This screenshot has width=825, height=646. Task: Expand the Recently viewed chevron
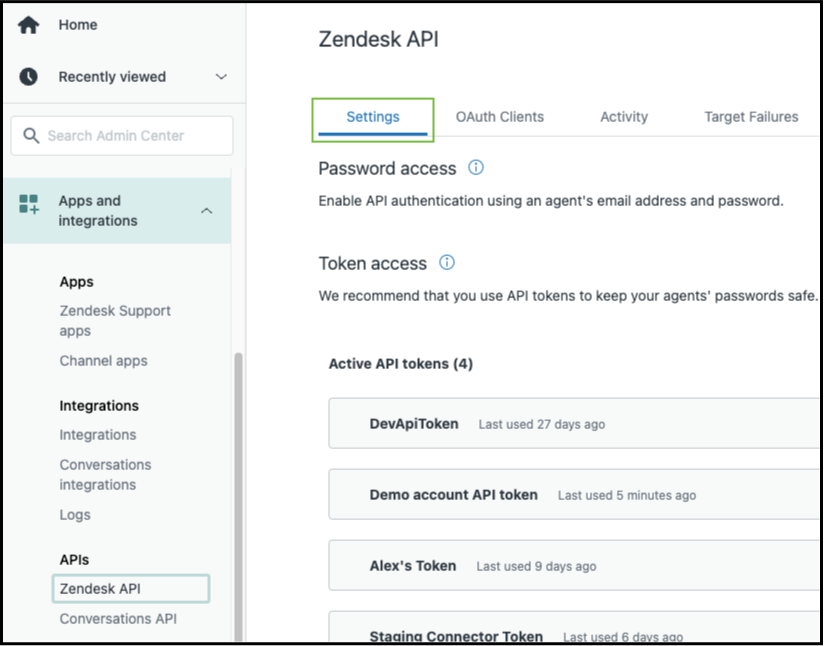[x=221, y=77]
